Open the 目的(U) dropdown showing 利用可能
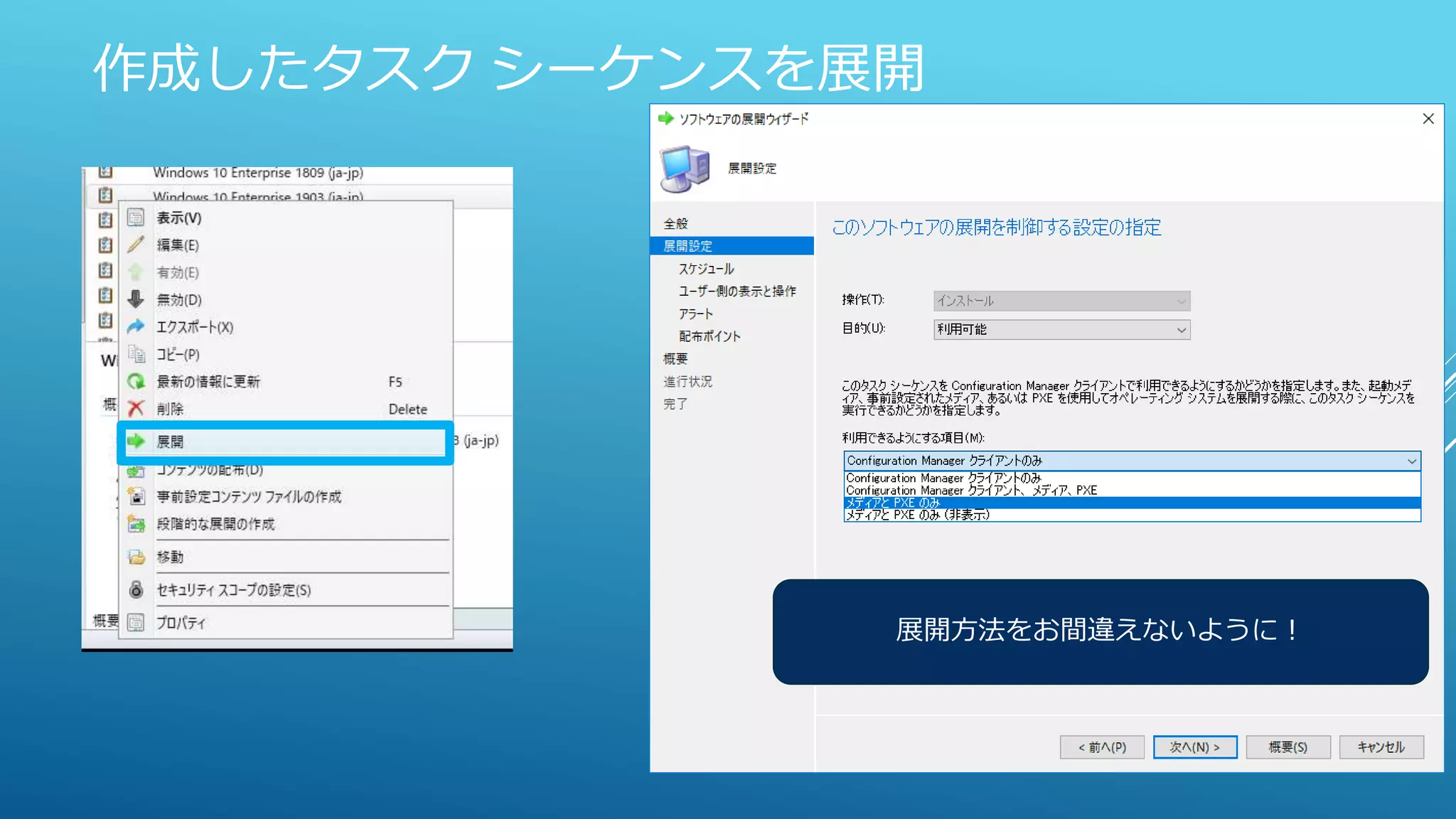 tap(1061, 329)
